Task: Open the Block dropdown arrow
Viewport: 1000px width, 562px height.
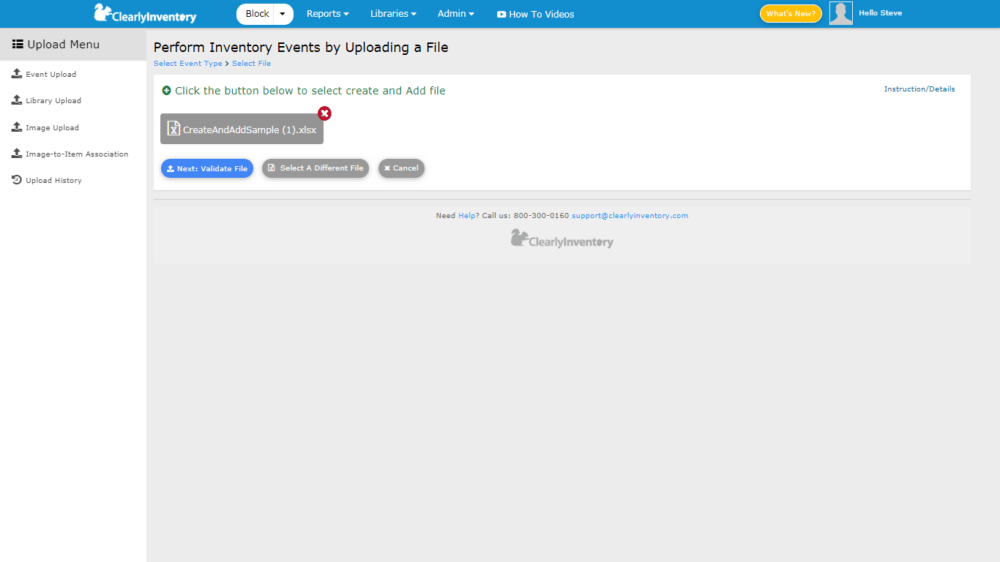Action: click(283, 14)
